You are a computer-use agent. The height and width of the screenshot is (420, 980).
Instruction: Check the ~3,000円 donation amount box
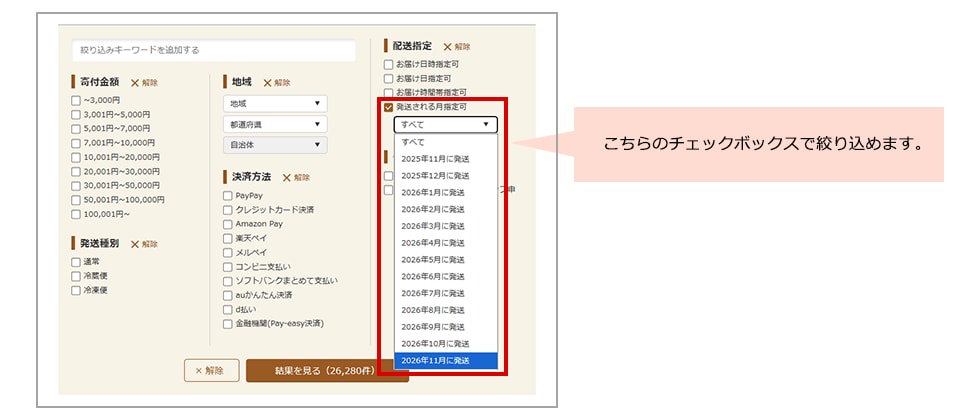(x=76, y=100)
